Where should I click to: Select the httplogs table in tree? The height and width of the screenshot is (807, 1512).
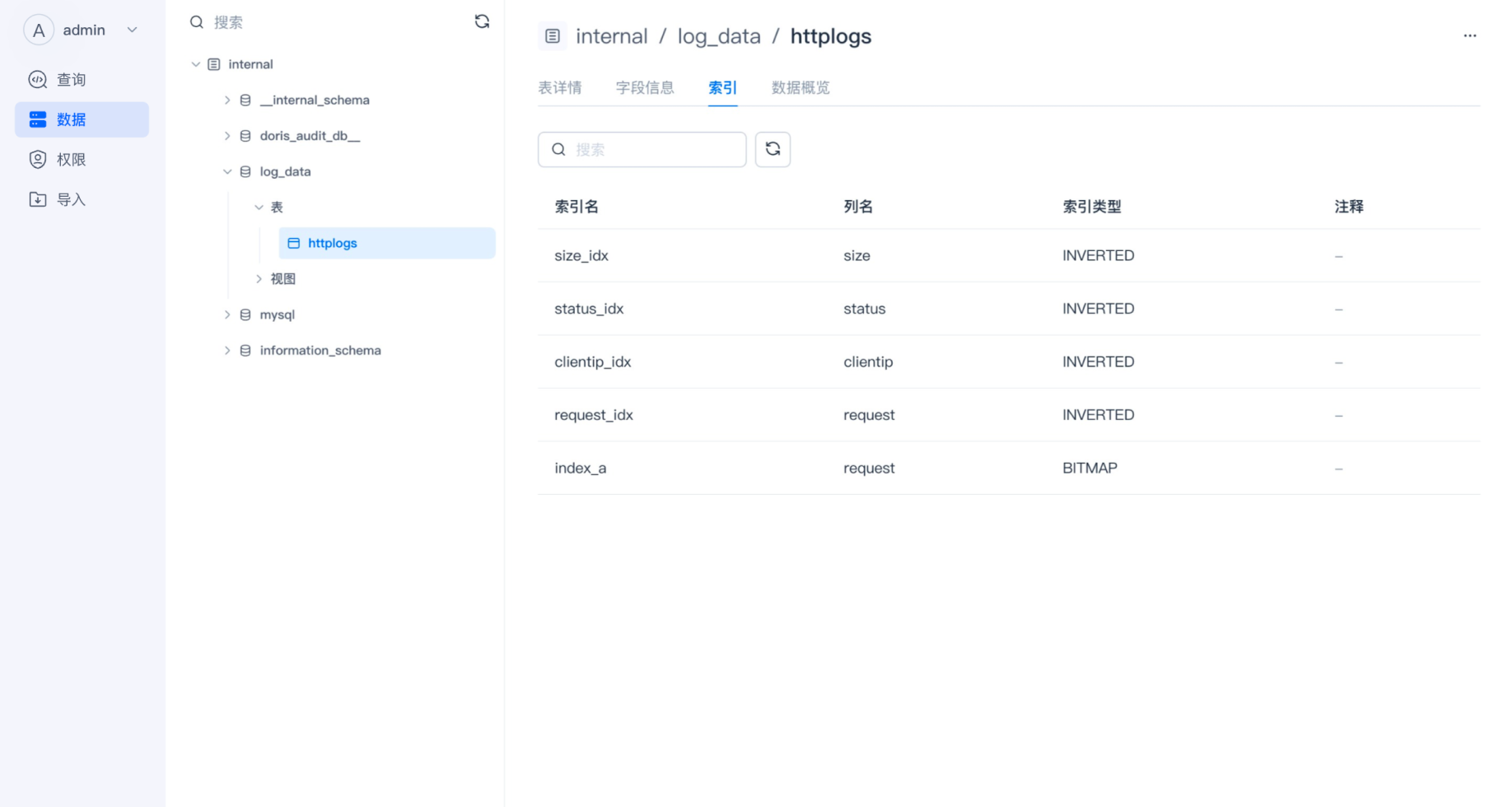point(333,244)
